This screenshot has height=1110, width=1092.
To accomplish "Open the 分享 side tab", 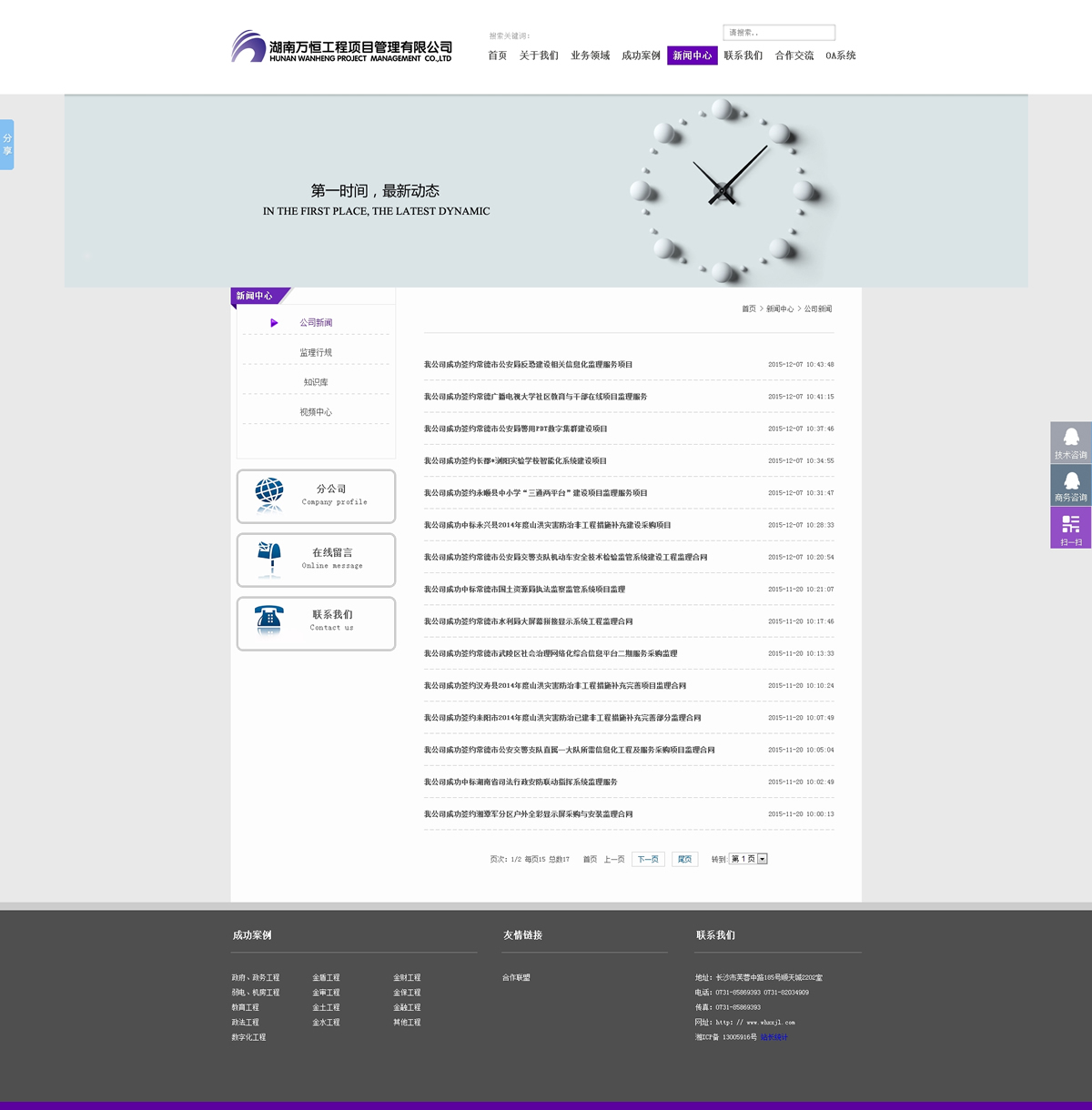I will [x=7, y=145].
